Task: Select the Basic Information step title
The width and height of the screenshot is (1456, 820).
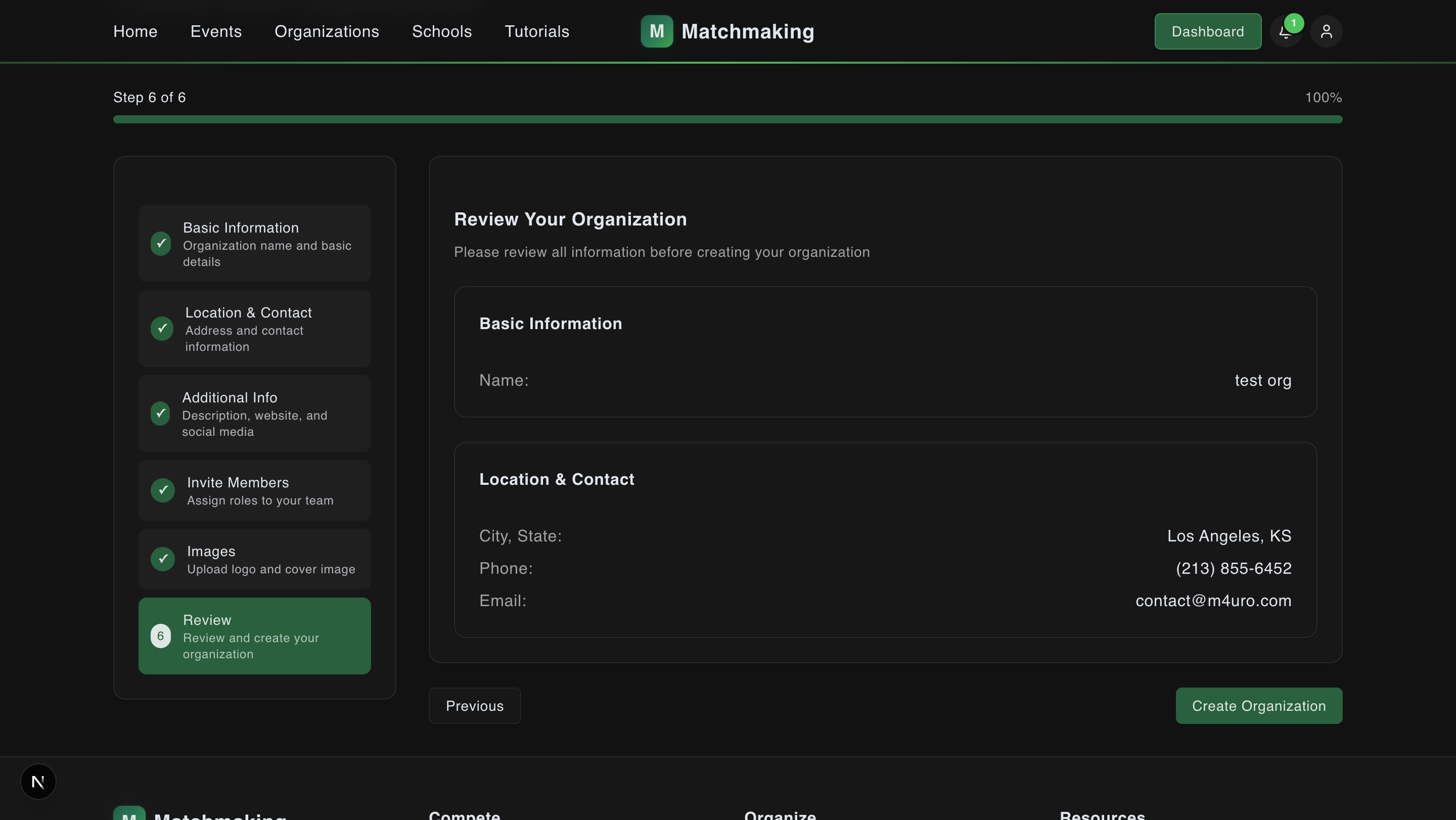Action: click(241, 227)
